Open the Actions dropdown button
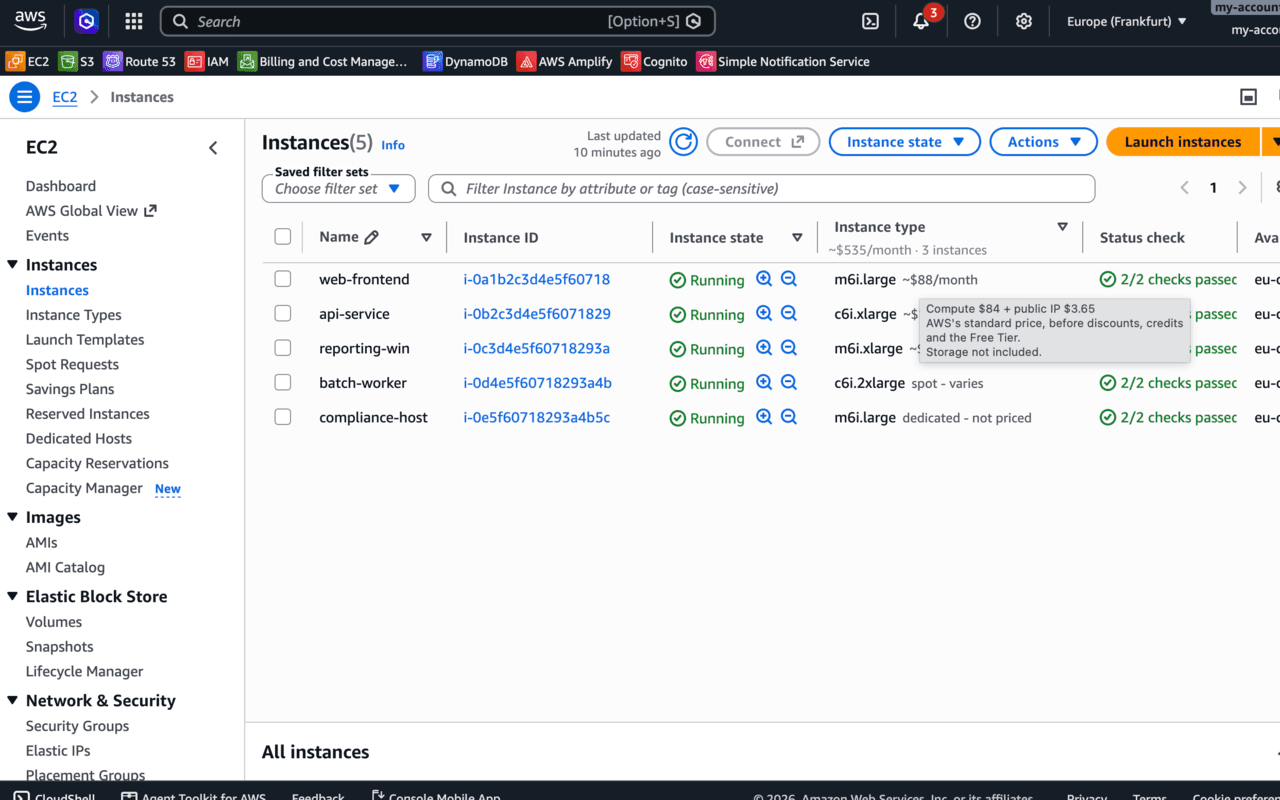This screenshot has width=1280, height=800. point(1044,142)
